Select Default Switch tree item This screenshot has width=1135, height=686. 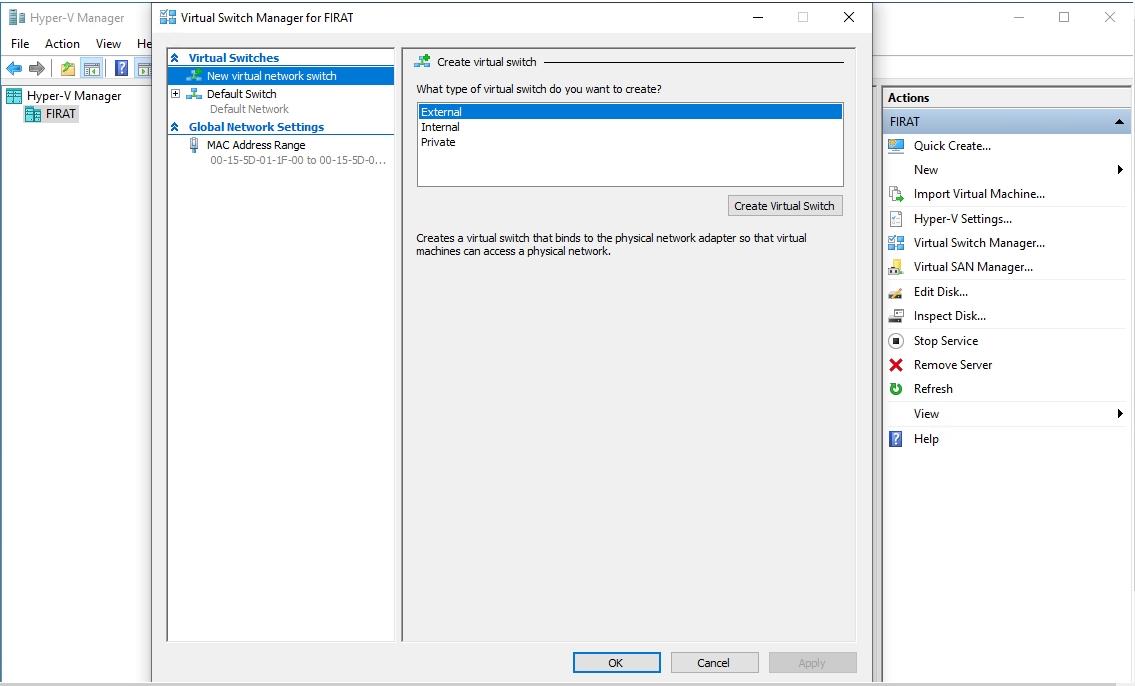[241, 93]
